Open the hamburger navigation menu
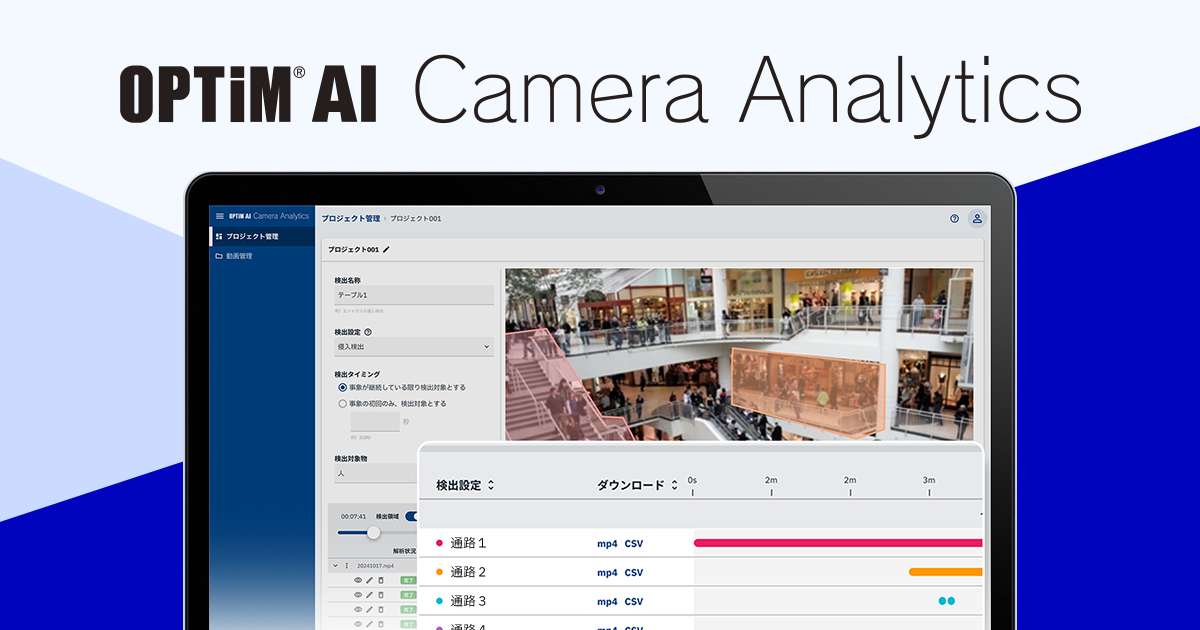This screenshot has width=1200, height=630. click(220, 216)
